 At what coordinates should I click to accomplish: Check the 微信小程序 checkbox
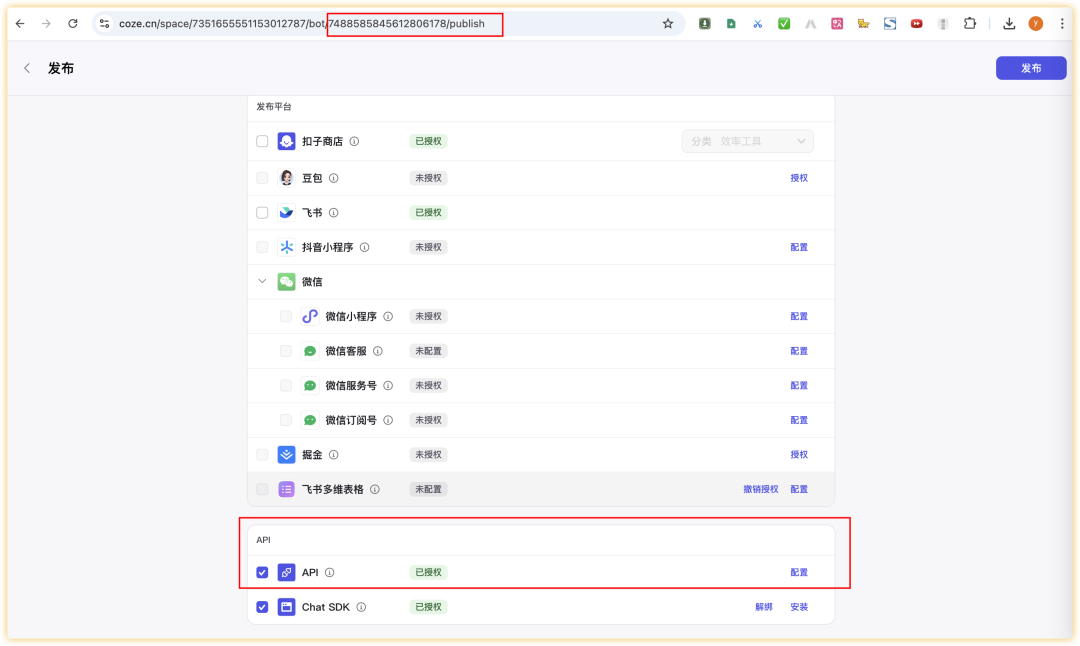286,316
